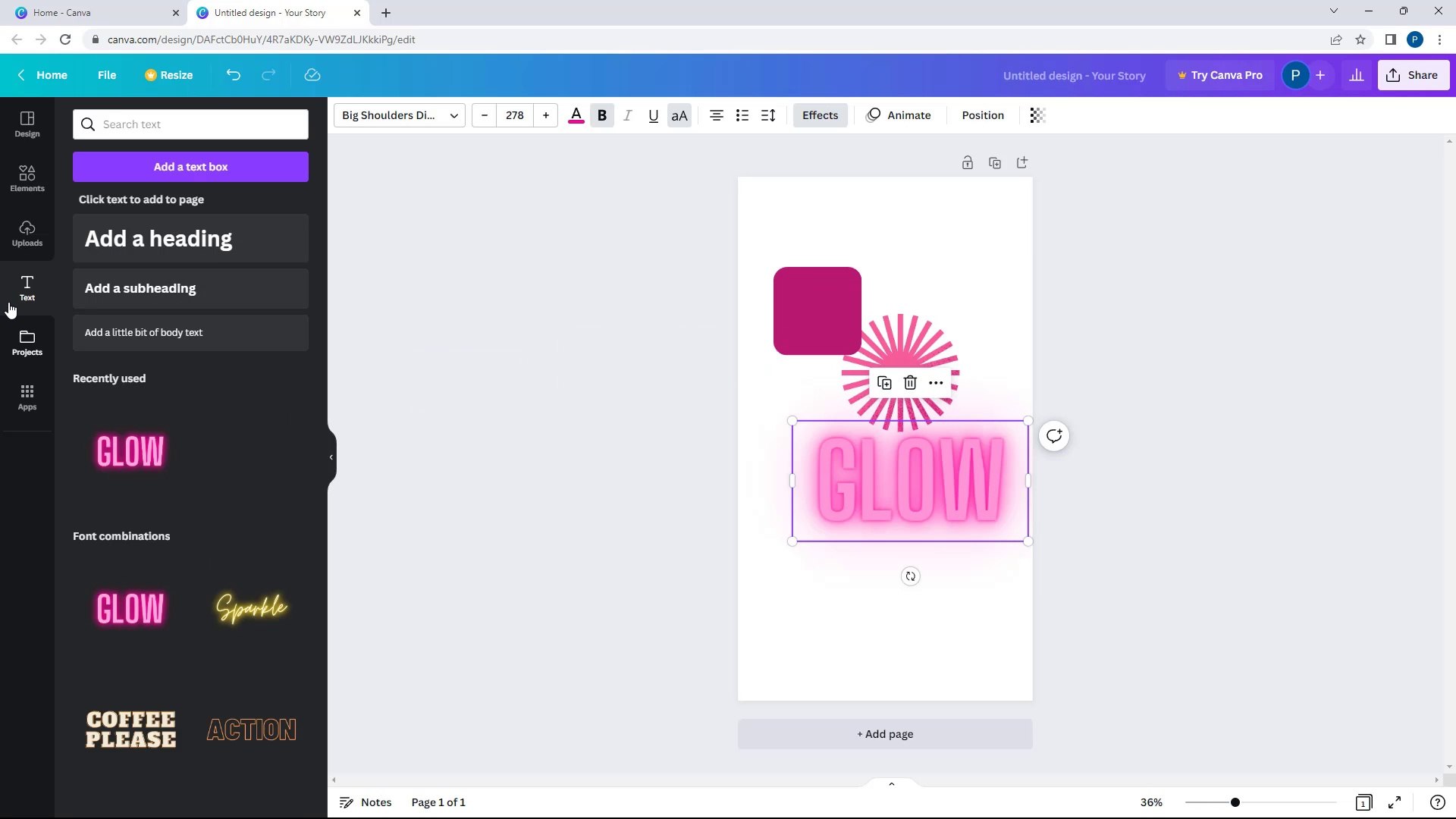Duplicate the selected element

(884, 383)
